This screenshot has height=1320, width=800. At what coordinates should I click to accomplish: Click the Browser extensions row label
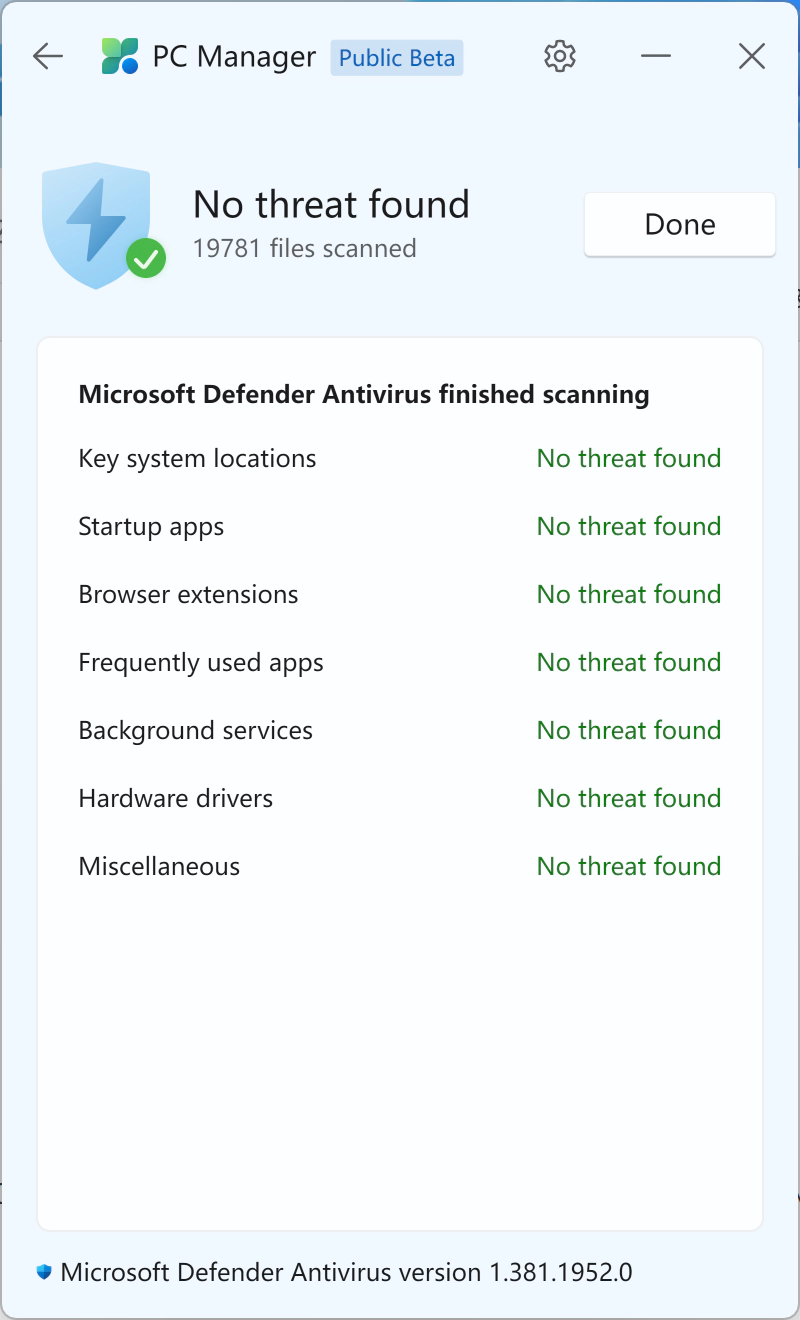click(x=188, y=594)
